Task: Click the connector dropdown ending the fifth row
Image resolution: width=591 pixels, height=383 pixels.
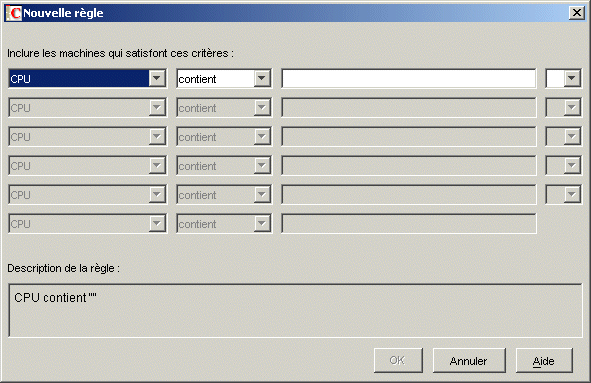Action: [563, 195]
